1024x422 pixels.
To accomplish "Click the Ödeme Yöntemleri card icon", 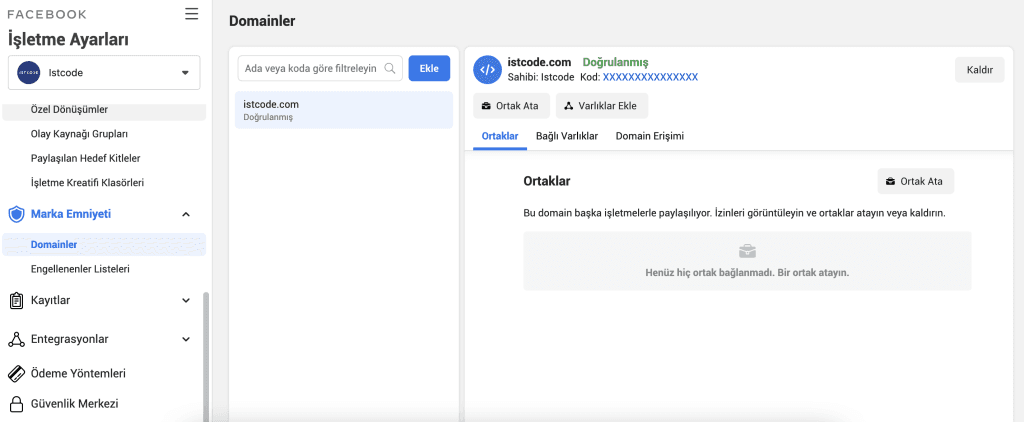I will [x=16, y=373].
